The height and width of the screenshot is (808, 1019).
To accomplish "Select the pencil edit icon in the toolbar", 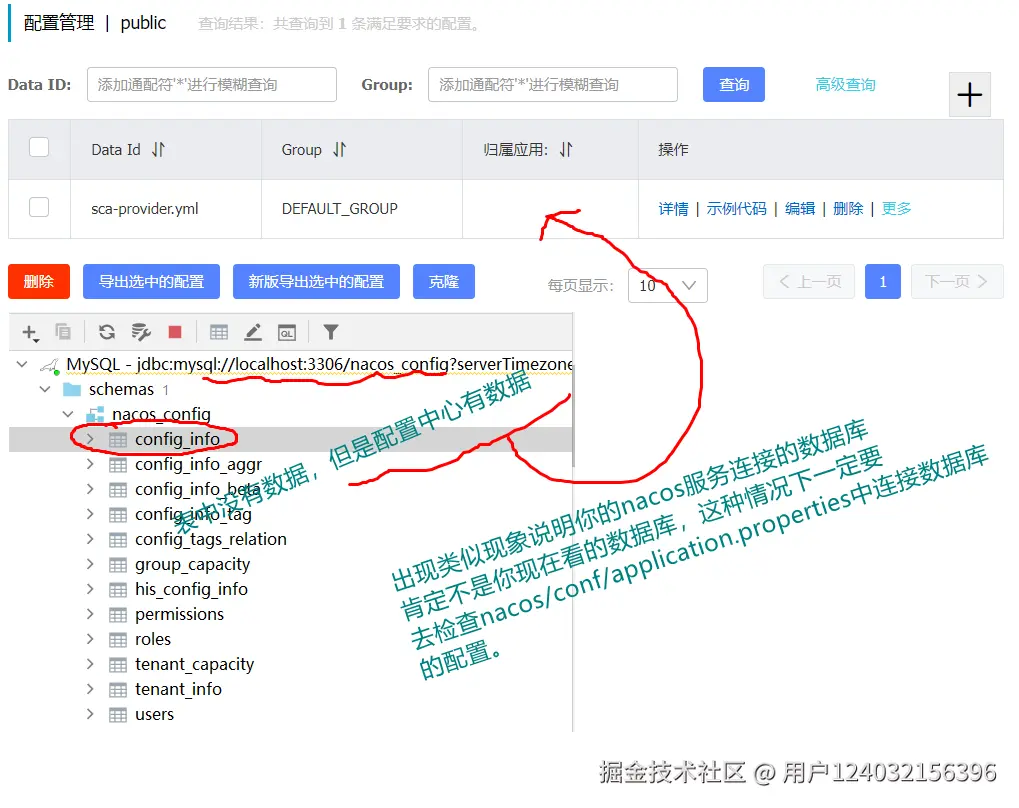I will point(252,331).
